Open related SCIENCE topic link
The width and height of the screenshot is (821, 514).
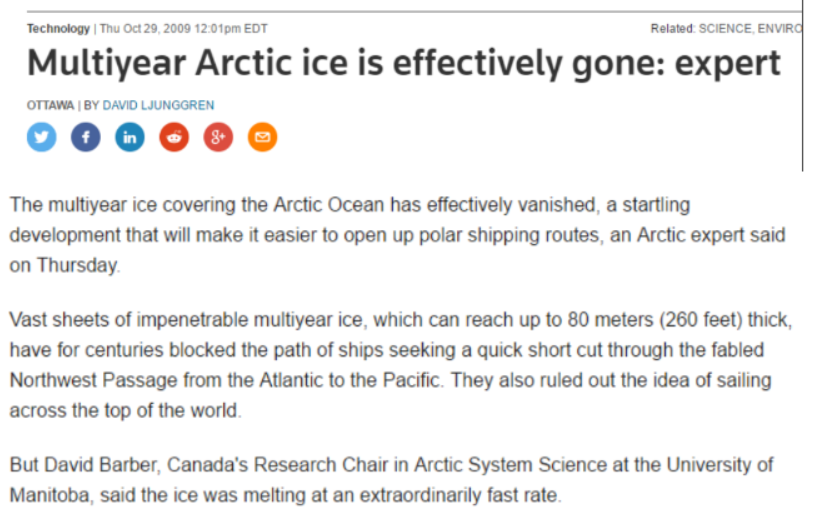pyautogui.click(x=725, y=28)
